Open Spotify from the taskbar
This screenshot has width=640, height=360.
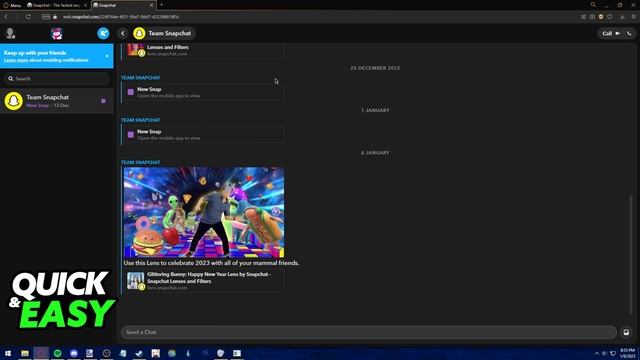coord(58,353)
